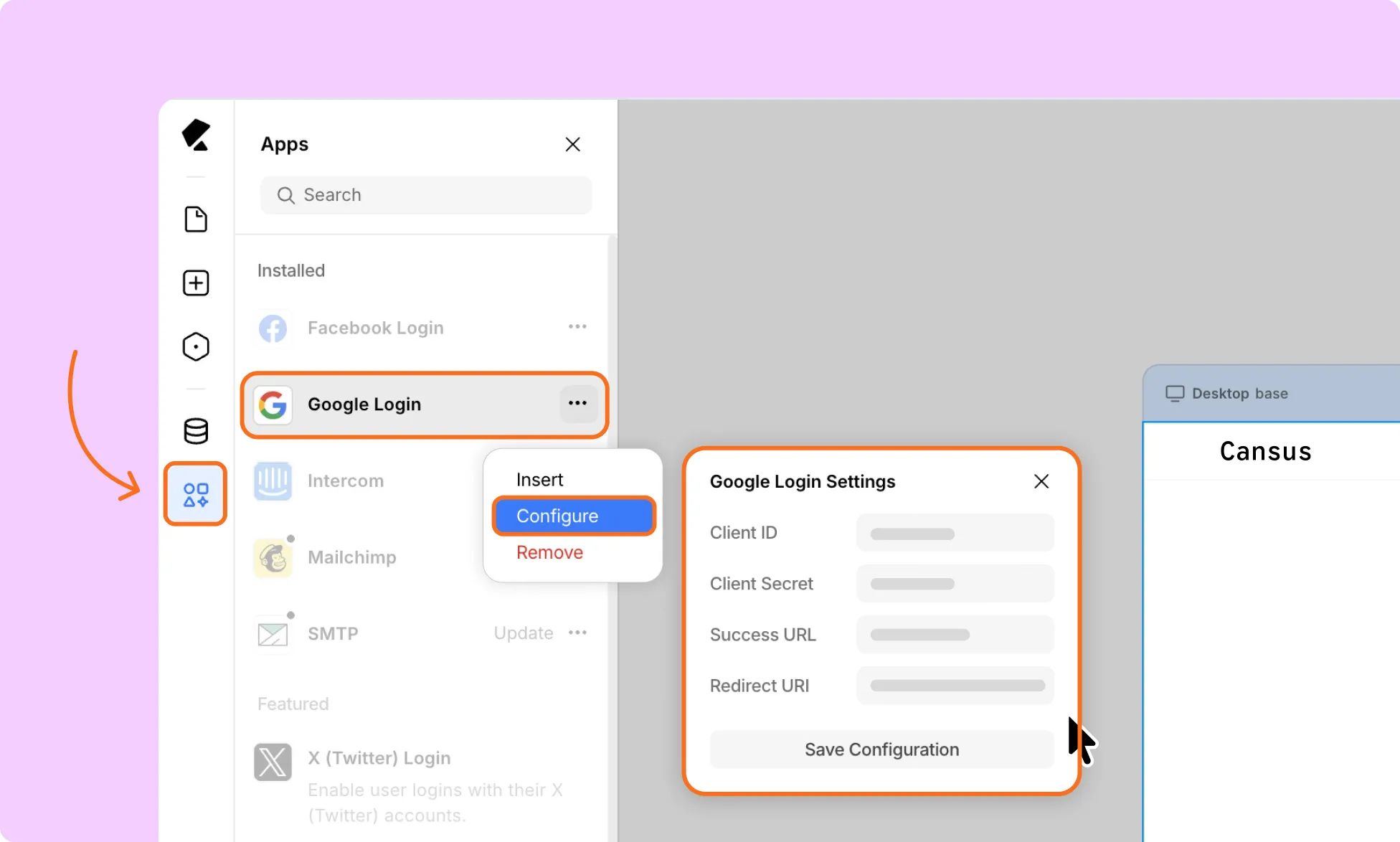Choose Configure from the context menu
This screenshot has height=842, width=1400.
tap(574, 516)
